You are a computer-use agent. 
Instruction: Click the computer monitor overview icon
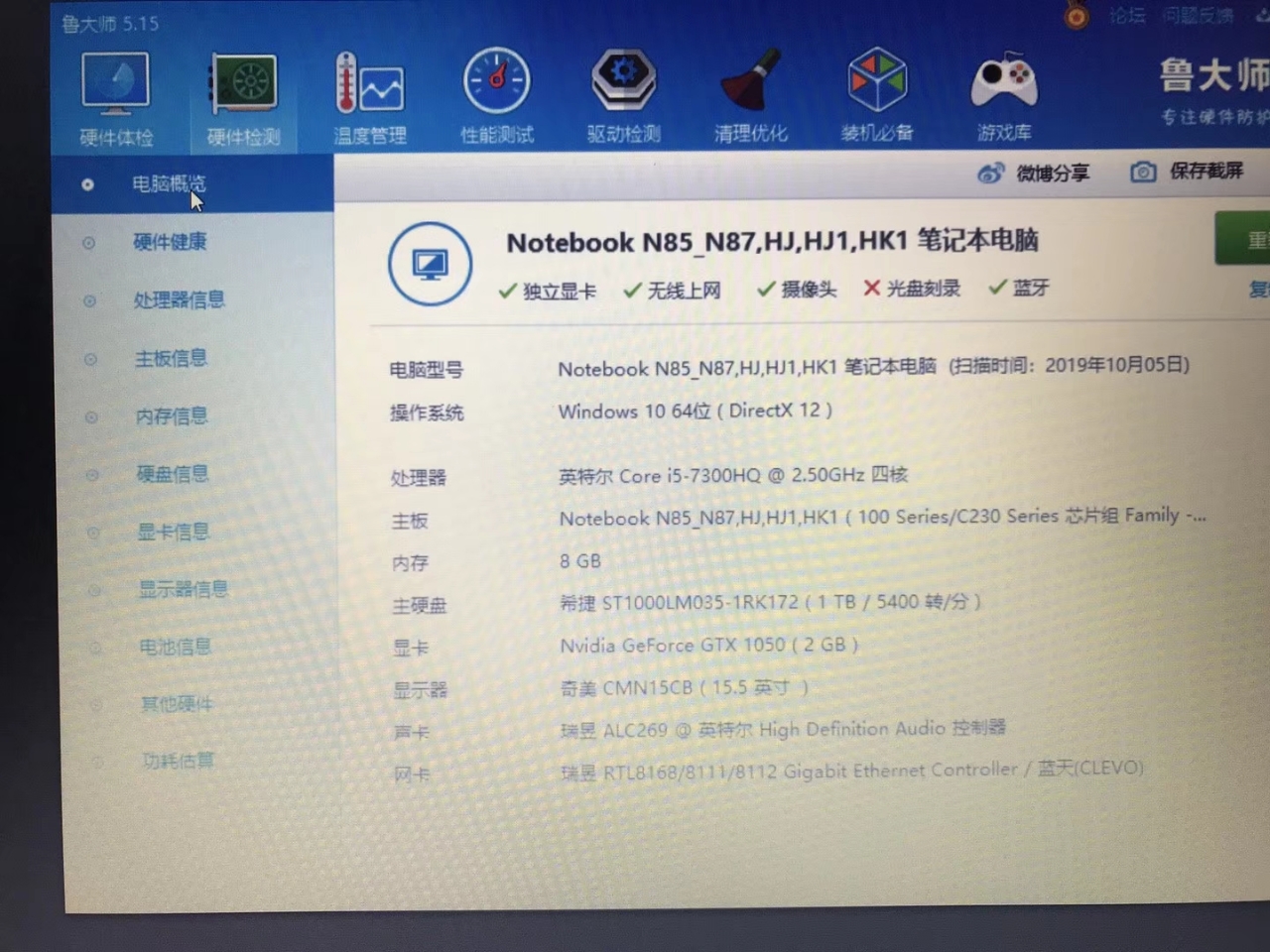pos(430,264)
